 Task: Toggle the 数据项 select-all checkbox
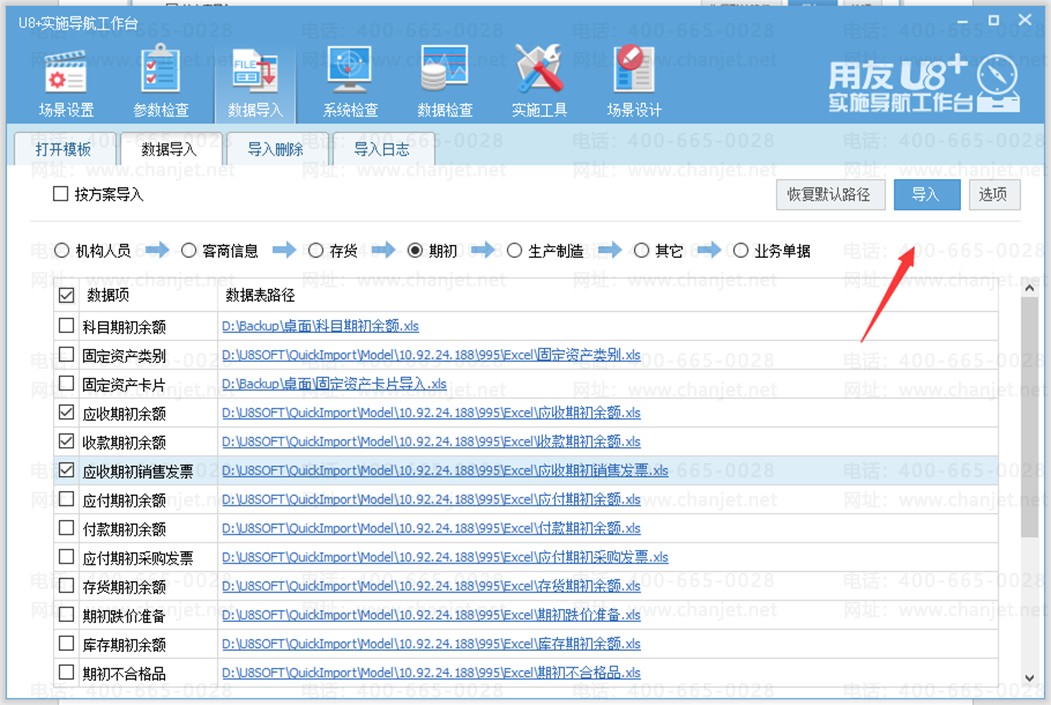[x=66, y=295]
